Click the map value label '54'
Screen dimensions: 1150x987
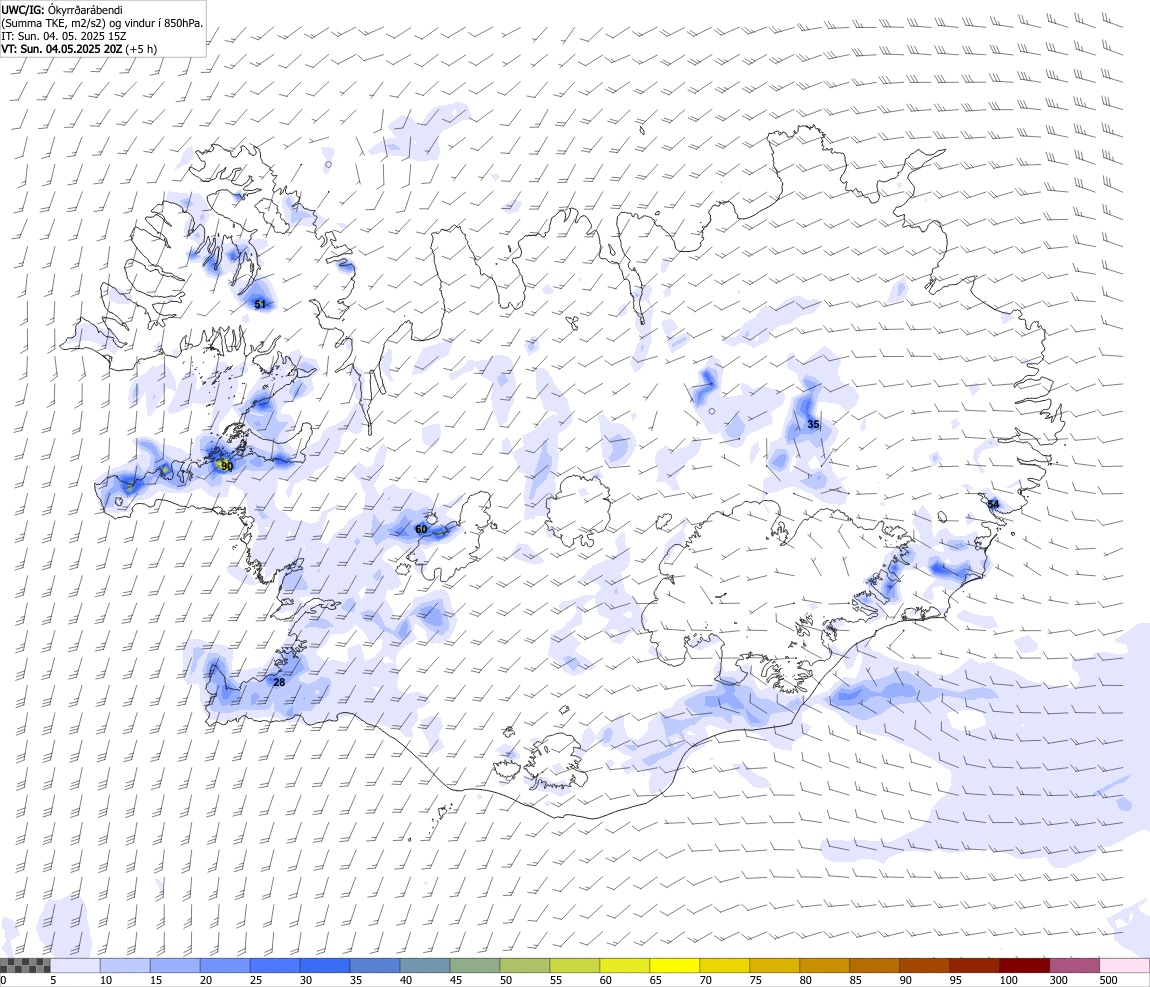tap(993, 504)
